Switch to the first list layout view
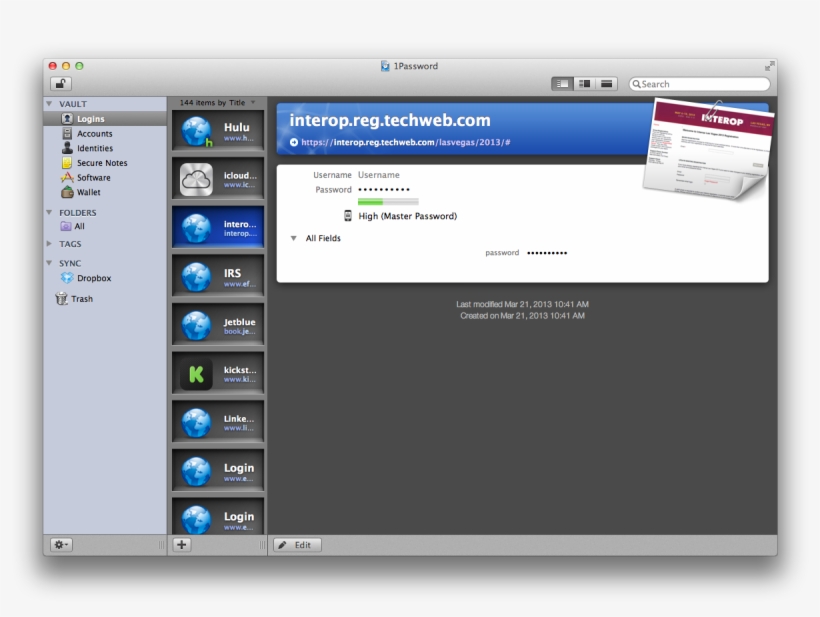 [x=562, y=84]
